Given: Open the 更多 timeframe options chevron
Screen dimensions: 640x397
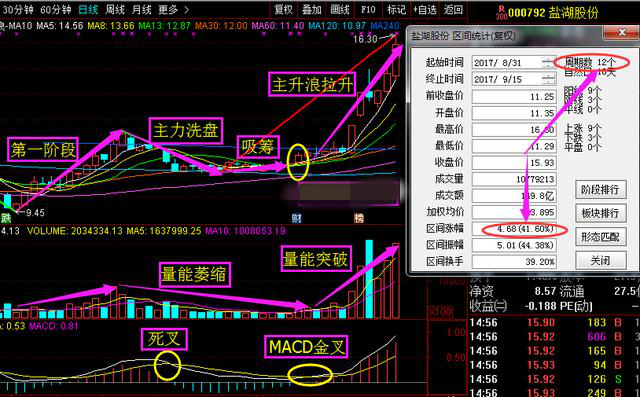Looking at the screenshot, I should pyautogui.click(x=187, y=9).
